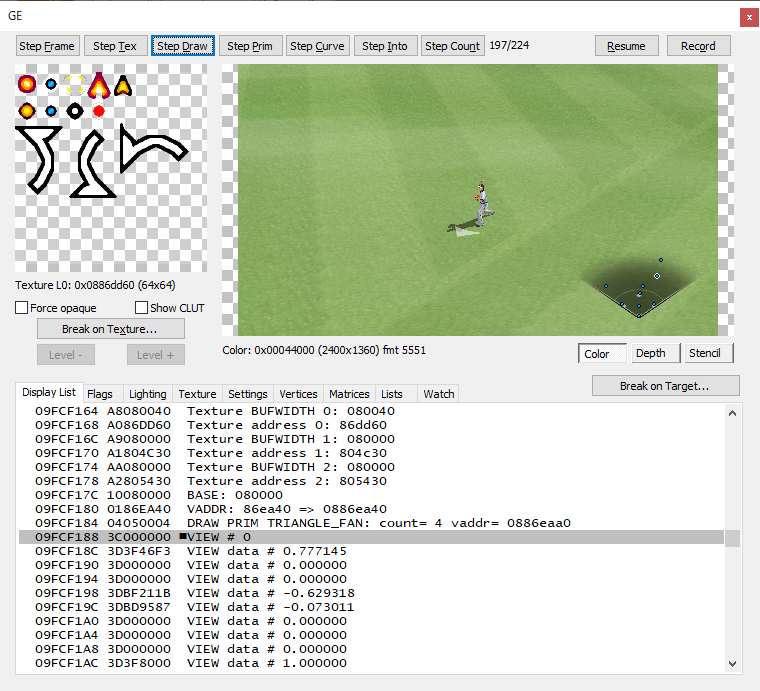Click the Step Prim button
760x691 pixels.
click(250, 46)
